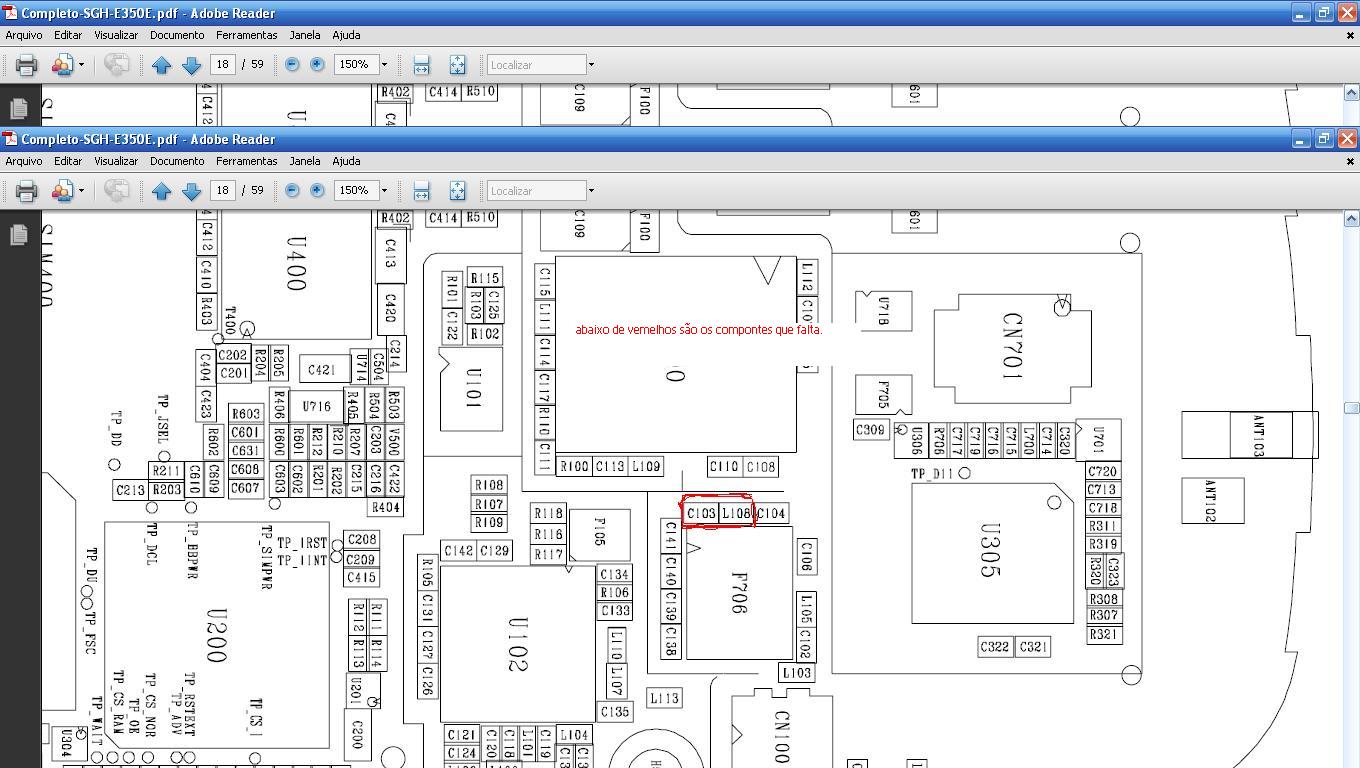Open the Pages panel icon in the background window sidebar
1360x768 pixels.
18,108
